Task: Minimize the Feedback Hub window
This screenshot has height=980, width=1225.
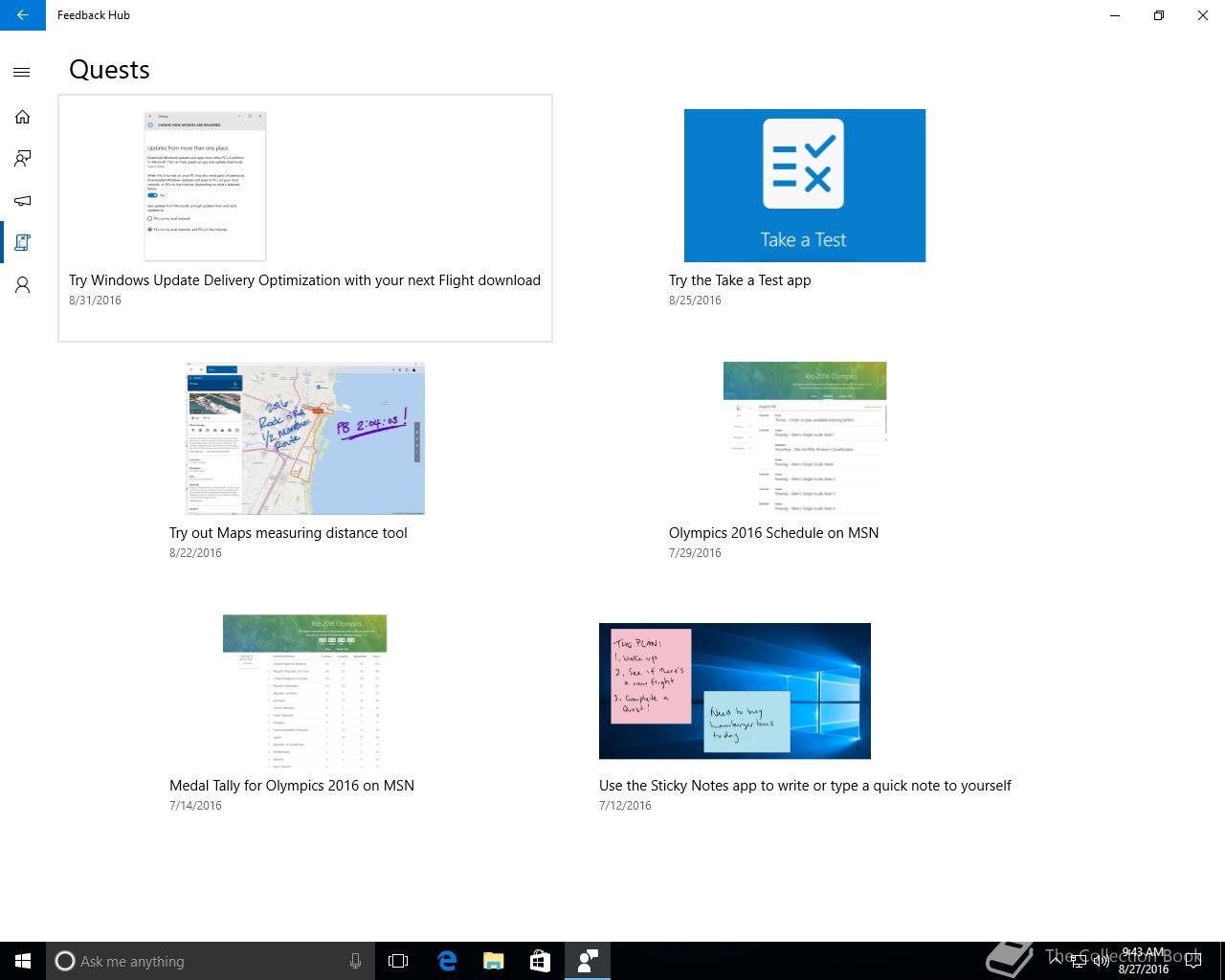Action: point(1115,15)
